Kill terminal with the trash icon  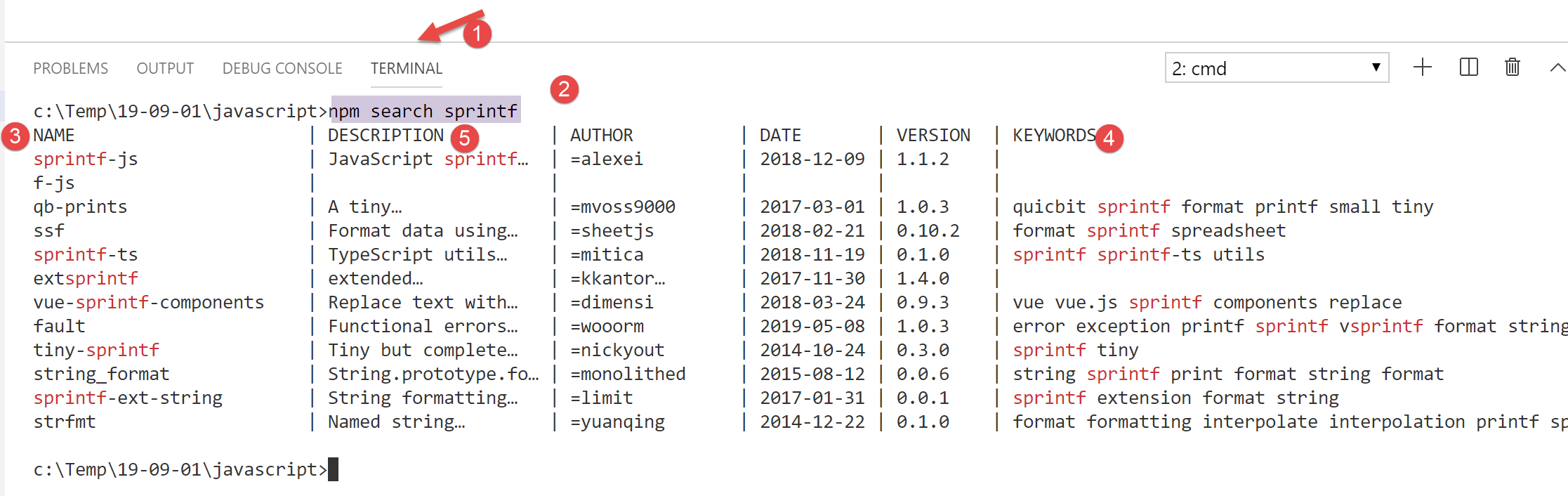(1513, 67)
